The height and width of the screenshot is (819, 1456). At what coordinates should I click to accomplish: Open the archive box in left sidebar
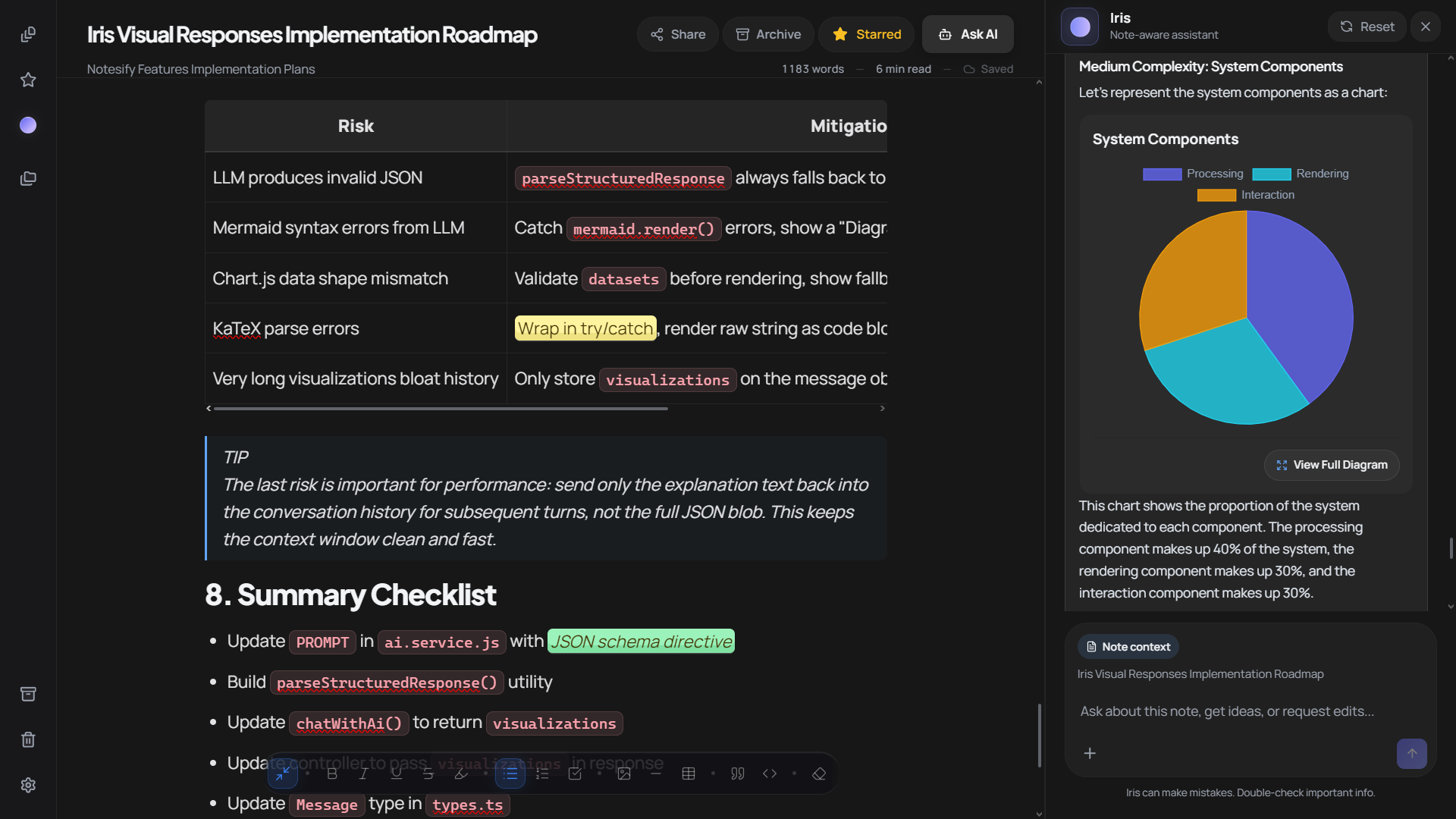(28, 694)
